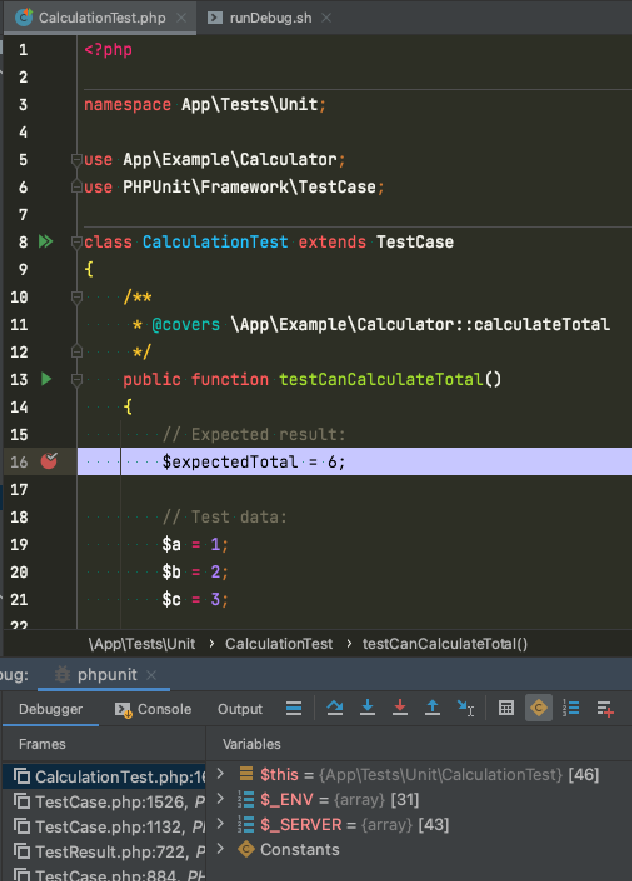The height and width of the screenshot is (881, 632).
Task: Fold the testCanCalculateTotal function
Action: coord(77,380)
